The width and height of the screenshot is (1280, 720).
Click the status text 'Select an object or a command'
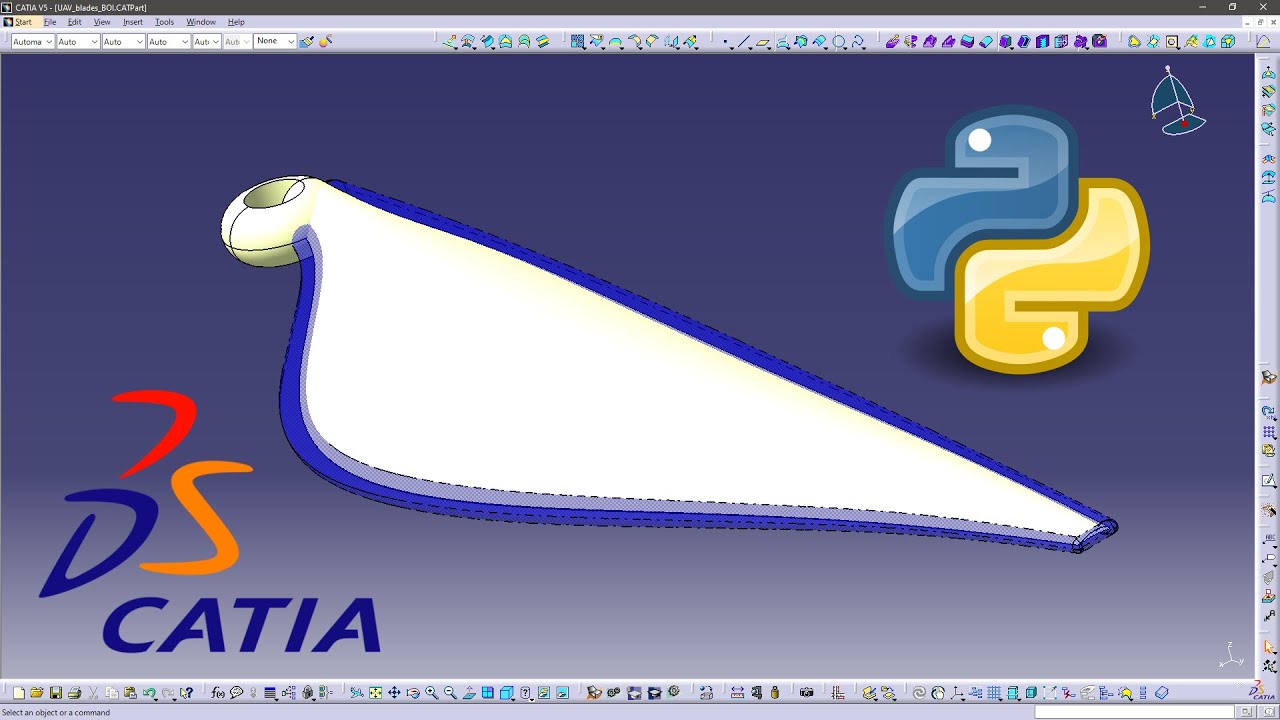pyautogui.click(x=57, y=712)
